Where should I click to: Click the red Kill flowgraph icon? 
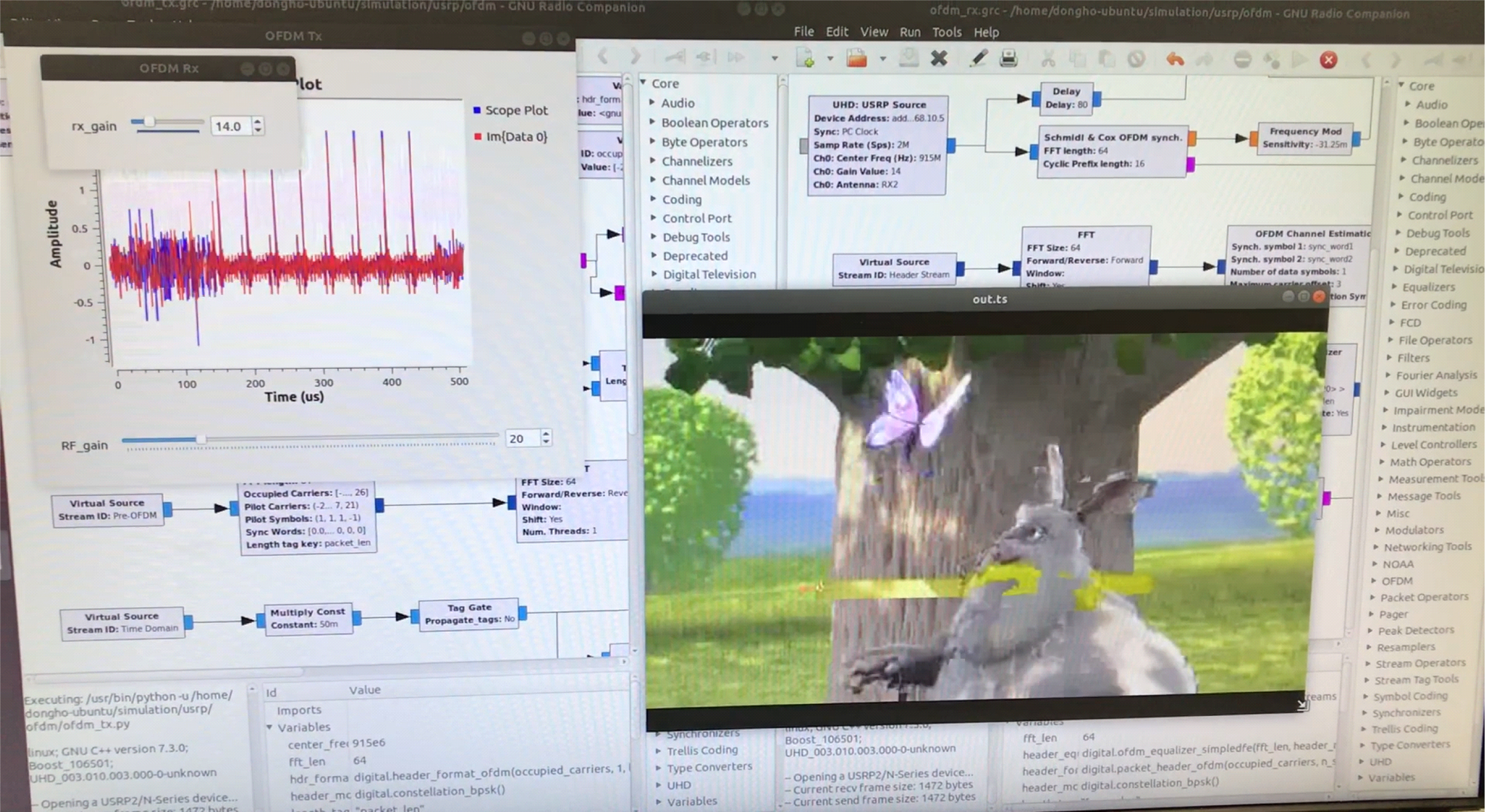(x=1329, y=60)
